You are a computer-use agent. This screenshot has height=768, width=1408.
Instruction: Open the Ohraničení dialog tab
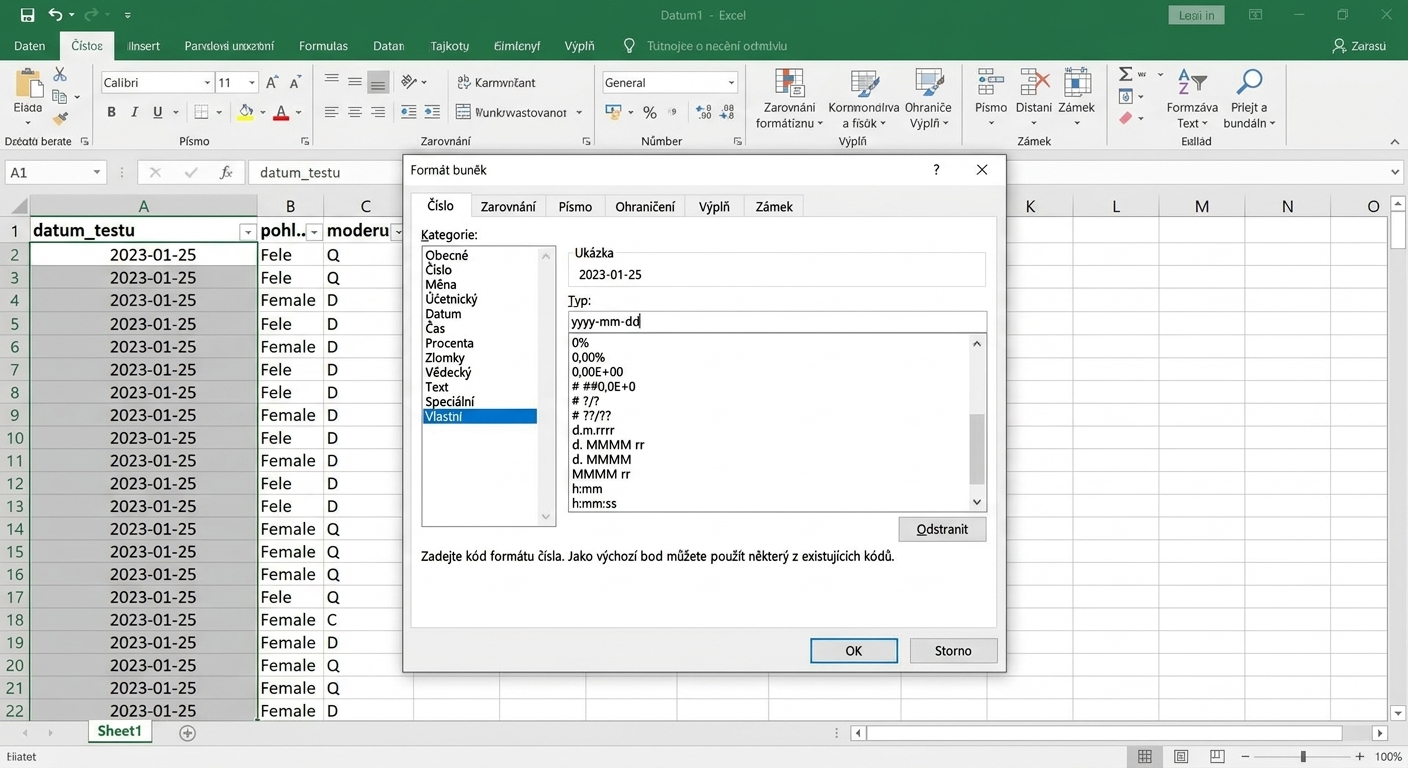(x=645, y=206)
